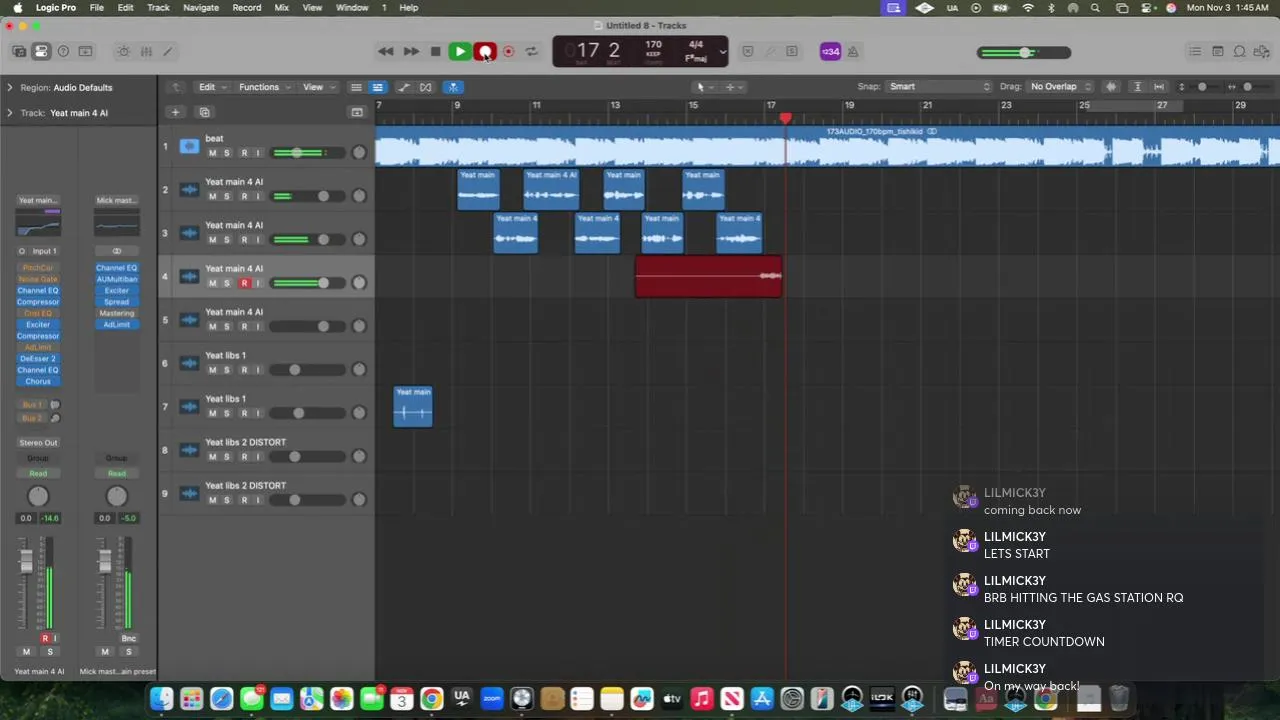This screenshot has height=720, width=1280.
Task: Open the pointer left-click tool menu
Action: point(703,87)
